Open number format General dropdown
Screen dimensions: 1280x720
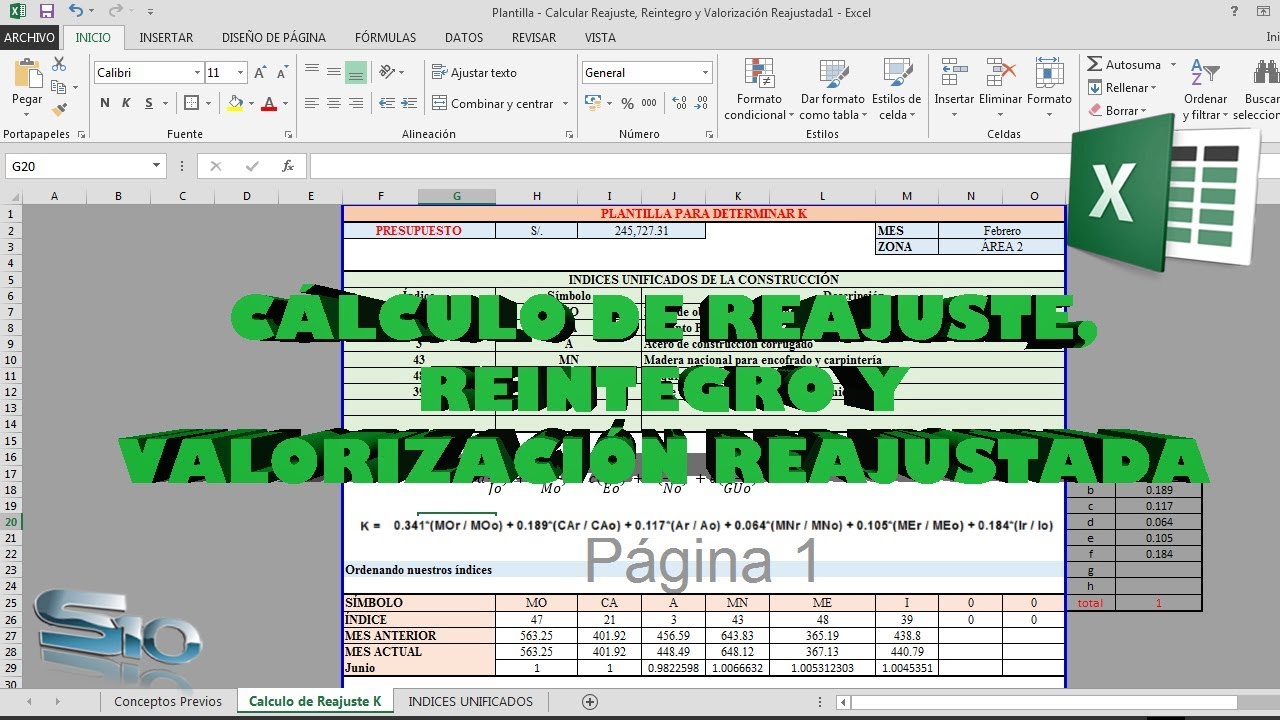(x=705, y=73)
